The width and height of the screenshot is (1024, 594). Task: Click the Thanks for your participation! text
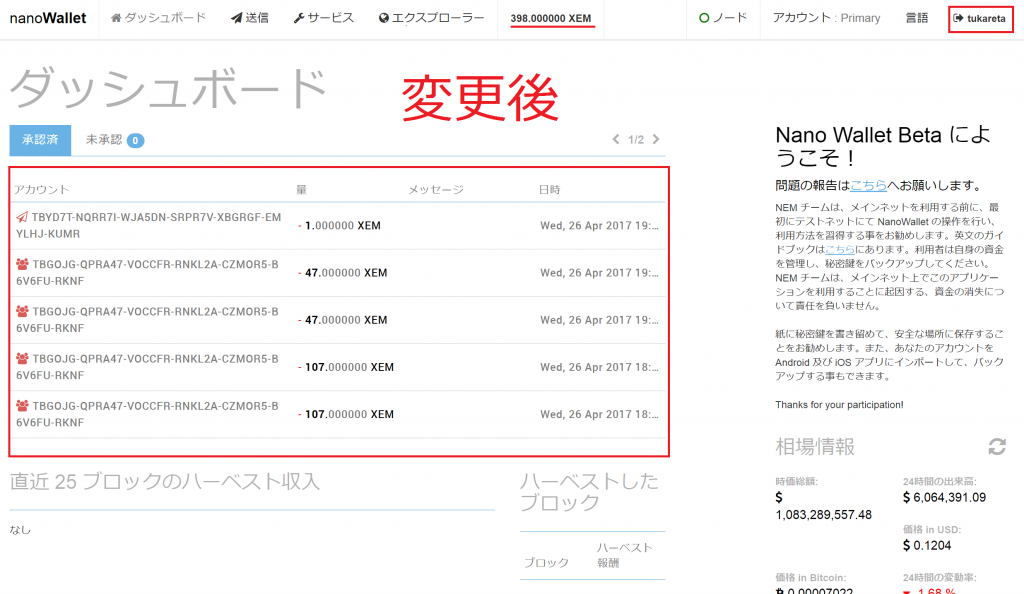tap(839, 405)
